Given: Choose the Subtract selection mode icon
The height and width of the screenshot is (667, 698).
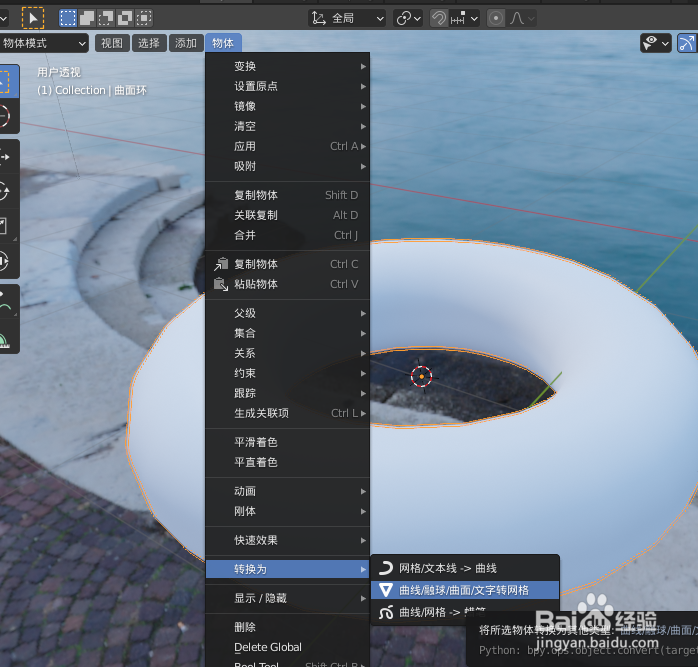Looking at the screenshot, I should point(106,18).
